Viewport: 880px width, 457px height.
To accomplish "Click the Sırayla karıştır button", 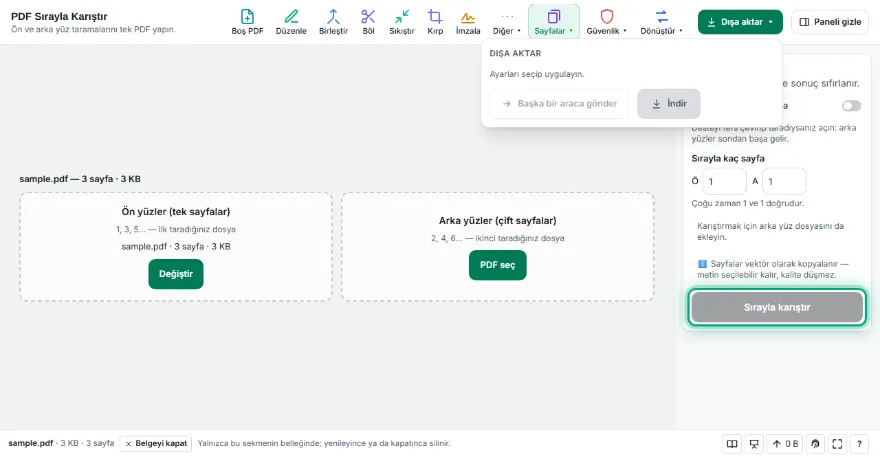I will pos(777,307).
